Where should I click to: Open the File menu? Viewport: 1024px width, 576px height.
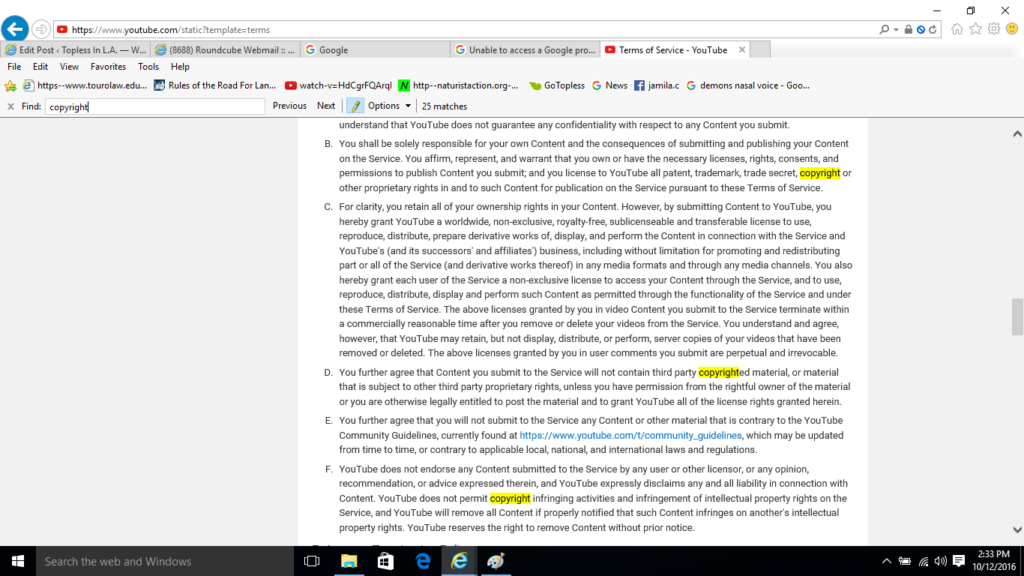pyautogui.click(x=14, y=67)
